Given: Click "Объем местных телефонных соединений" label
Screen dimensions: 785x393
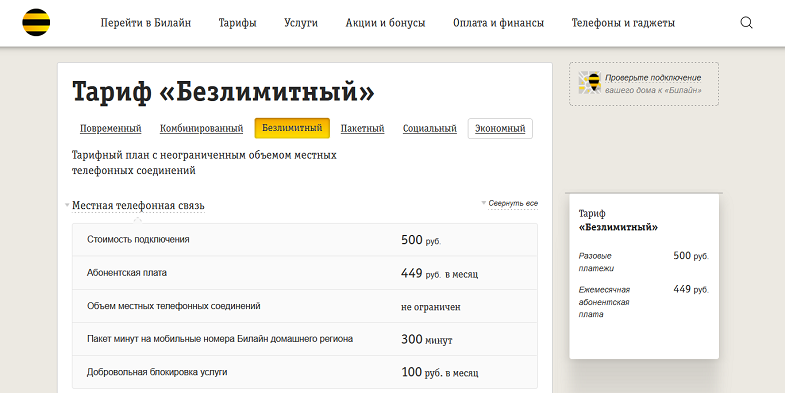Looking at the screenshot, I should (x=174, y=306).
